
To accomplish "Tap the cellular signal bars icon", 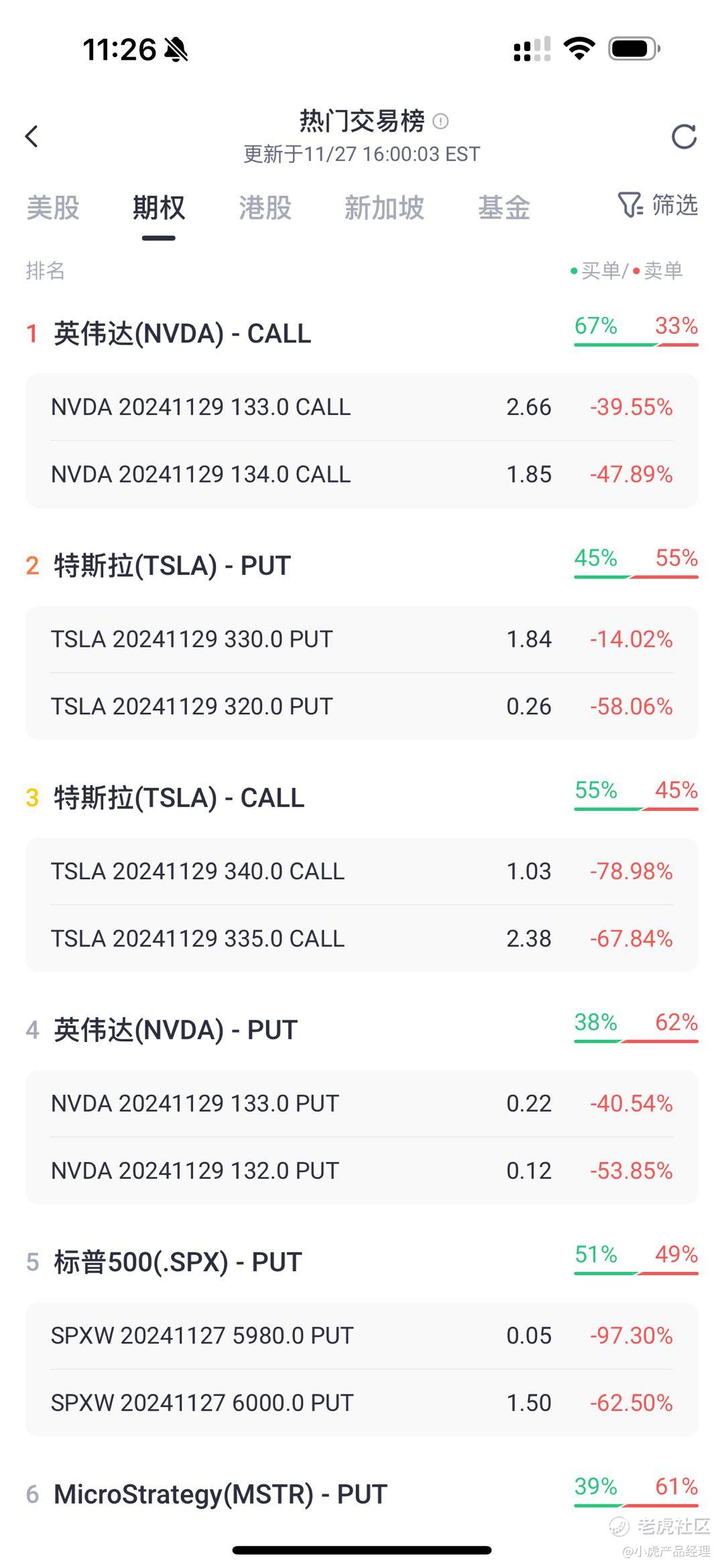I will 532,50.
